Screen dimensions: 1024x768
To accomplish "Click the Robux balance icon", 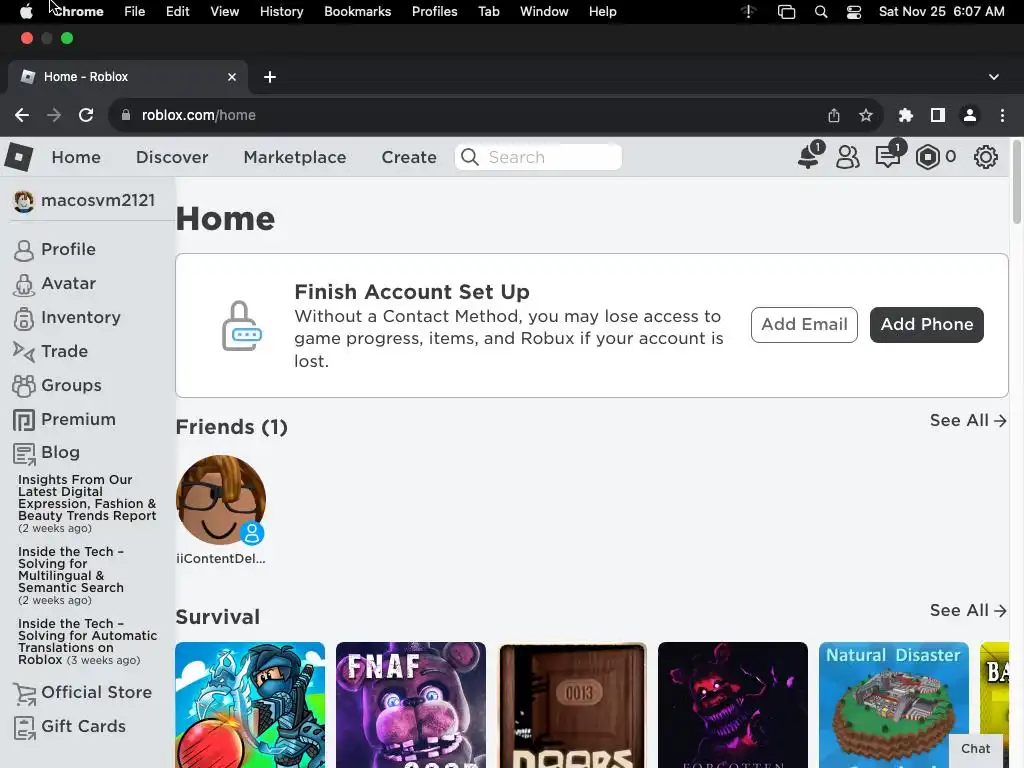I will (x=927, y=157).
